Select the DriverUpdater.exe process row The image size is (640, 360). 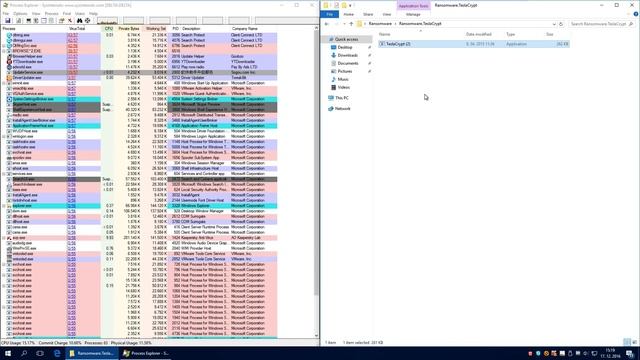click(x=139, y=78)
